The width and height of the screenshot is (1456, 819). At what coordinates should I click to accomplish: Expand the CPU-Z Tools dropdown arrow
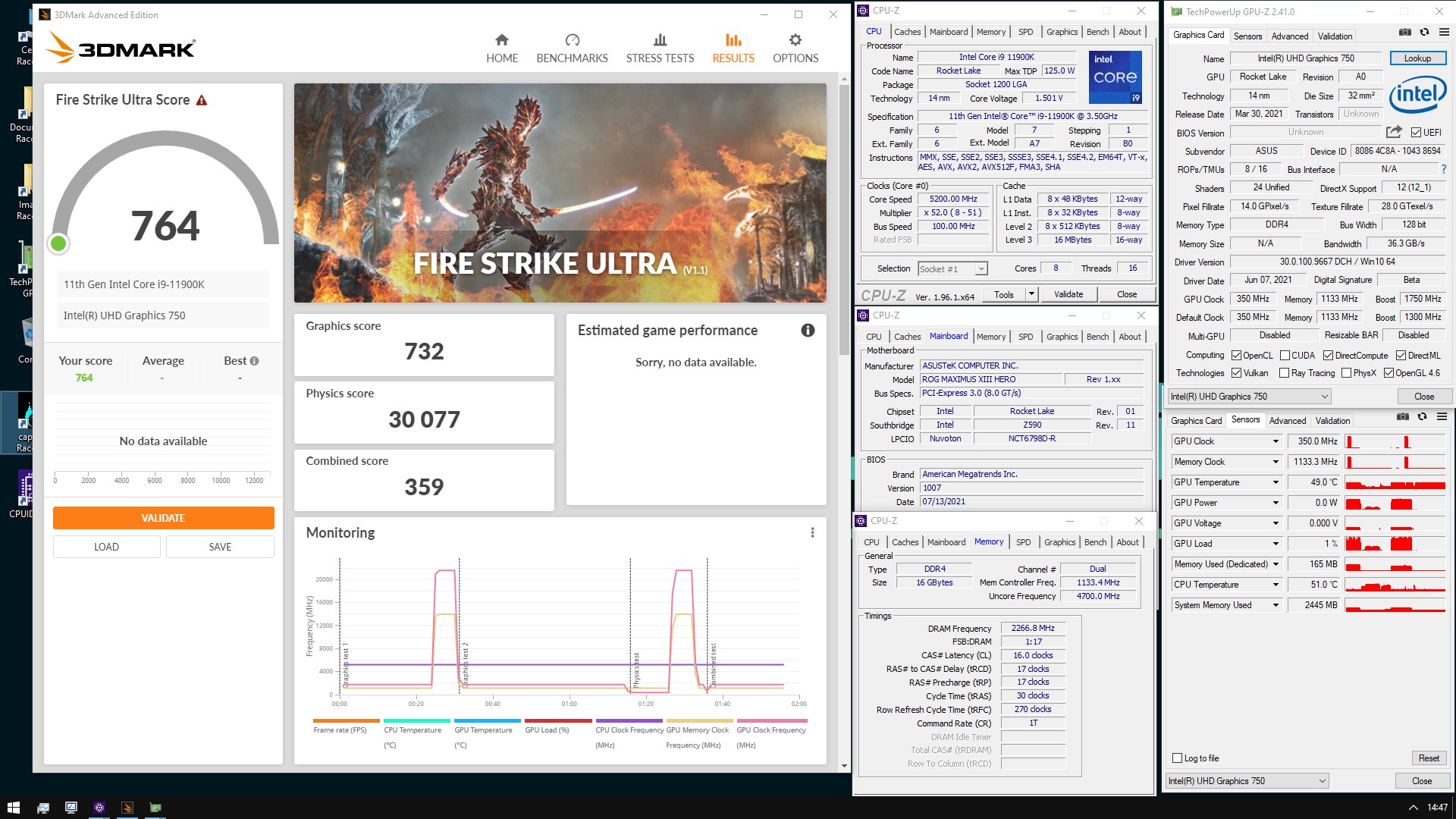pos(1031,294)
